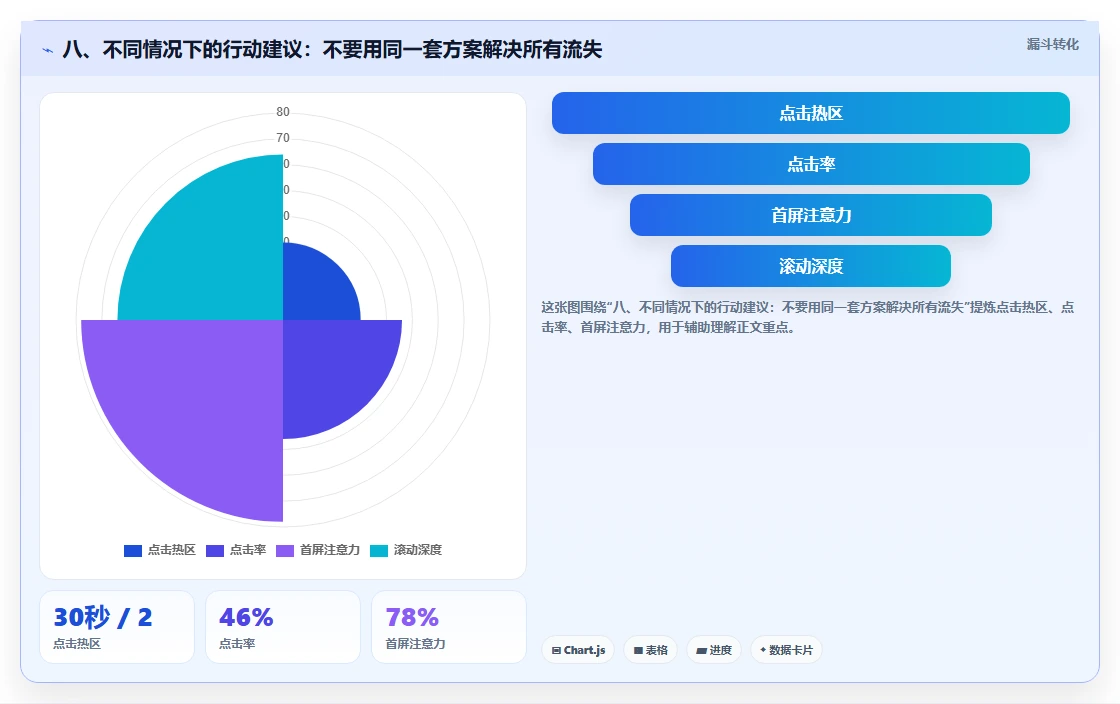Select the 进度 tag chip
The image size is (1120, 704).
click(x=714, y=650)
